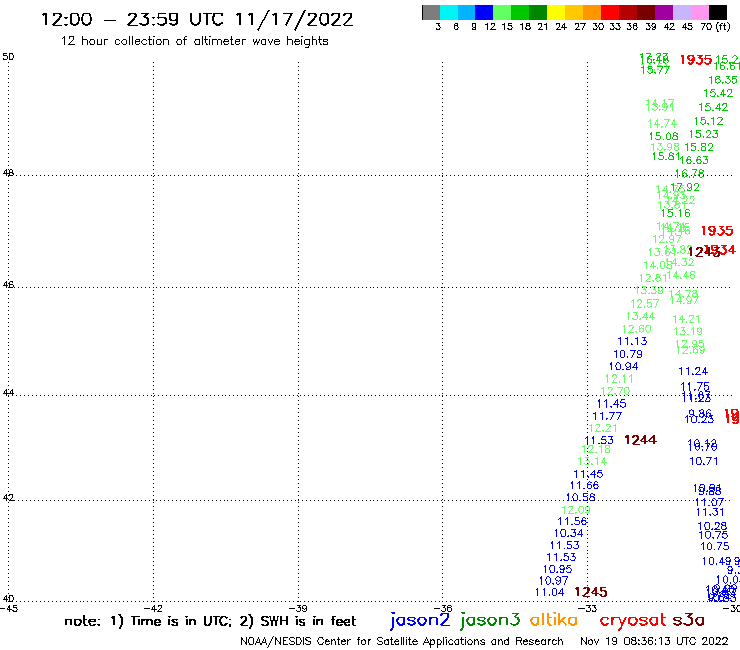Click the 15.16 wave height value

[x=676, y=213]
